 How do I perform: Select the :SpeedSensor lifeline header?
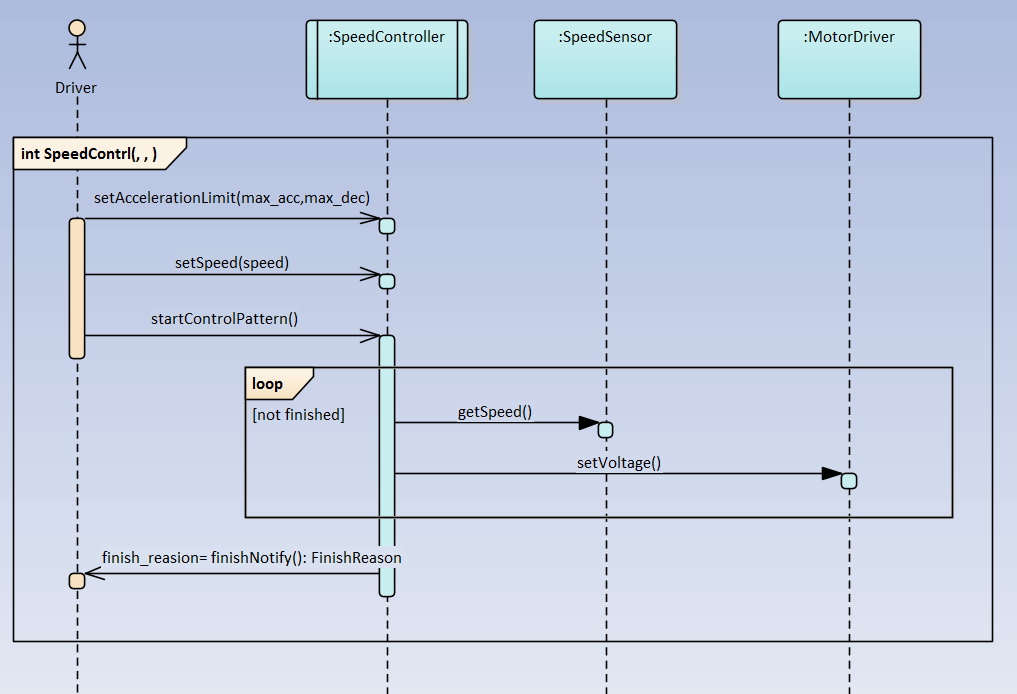tap(604, 58)
